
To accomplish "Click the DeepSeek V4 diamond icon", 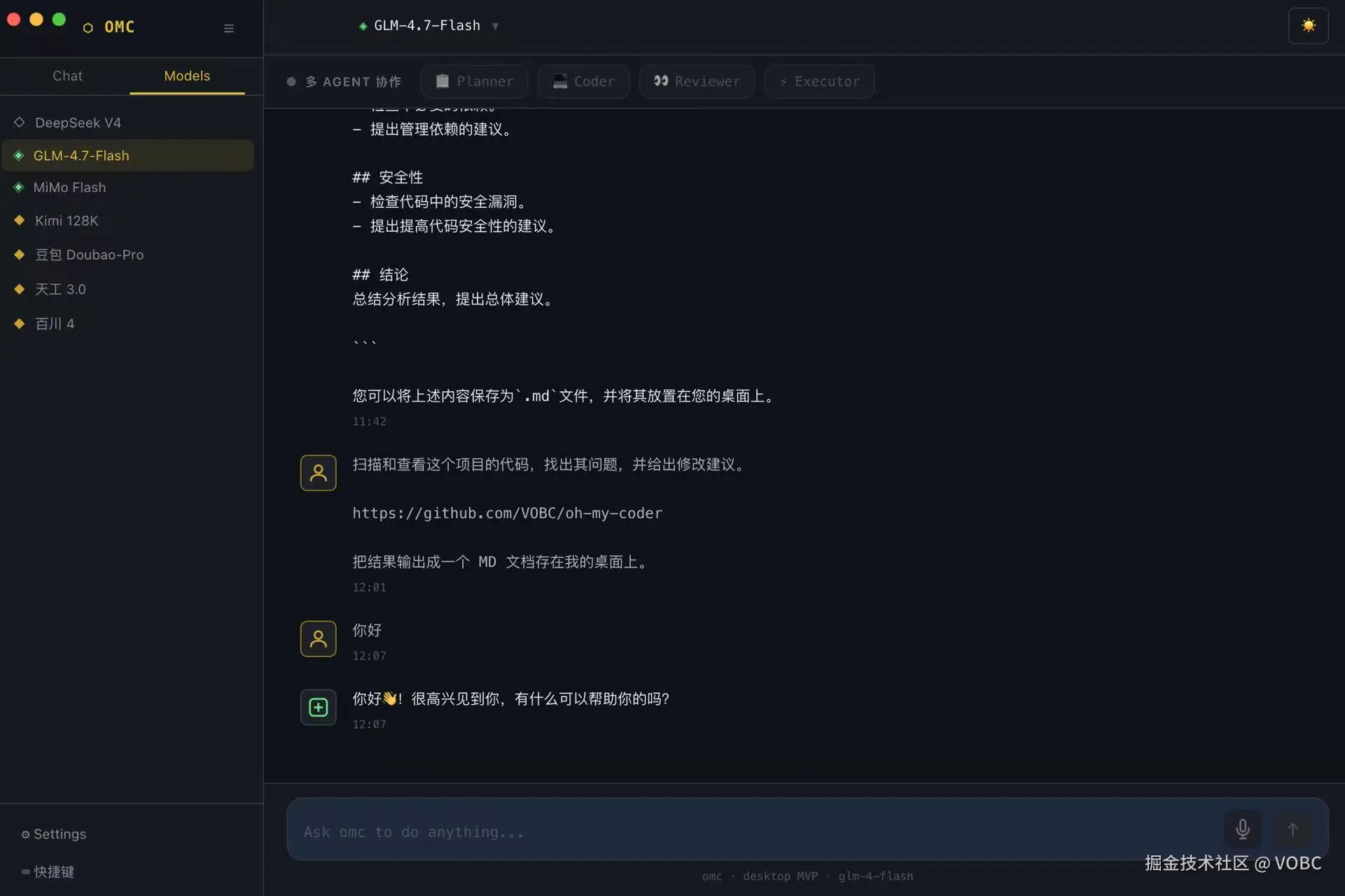I will (20, 122).
